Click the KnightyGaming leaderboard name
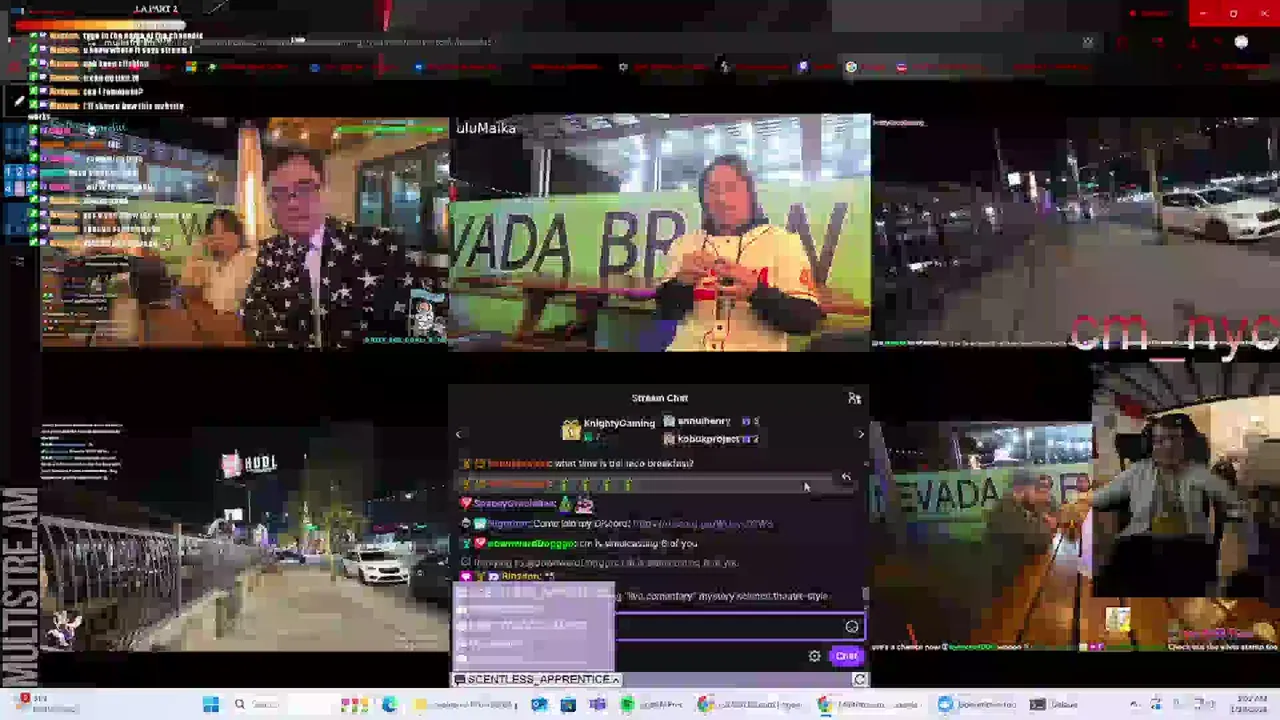Image resolution: width=1280 pixels, height=720 pixels. (x=619, y=423)
